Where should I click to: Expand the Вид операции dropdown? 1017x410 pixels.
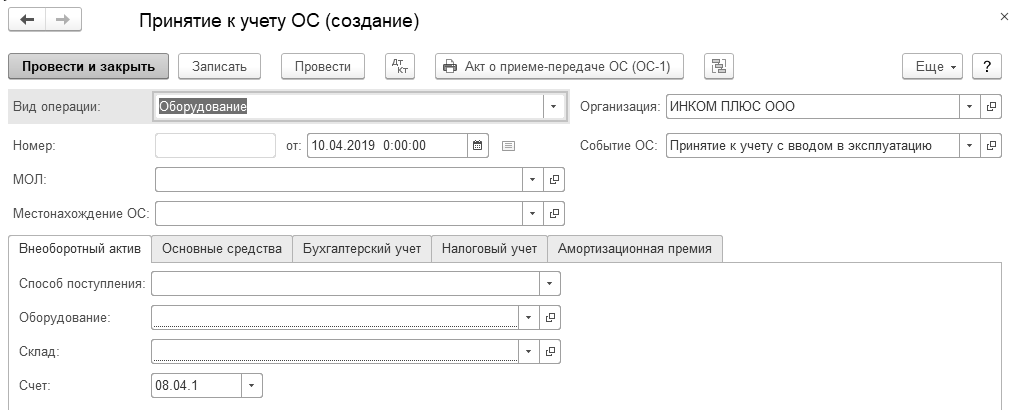point(552,106)
